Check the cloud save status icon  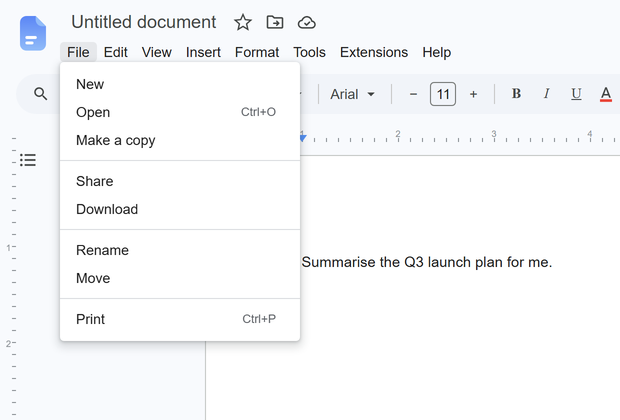click(306, 23)
